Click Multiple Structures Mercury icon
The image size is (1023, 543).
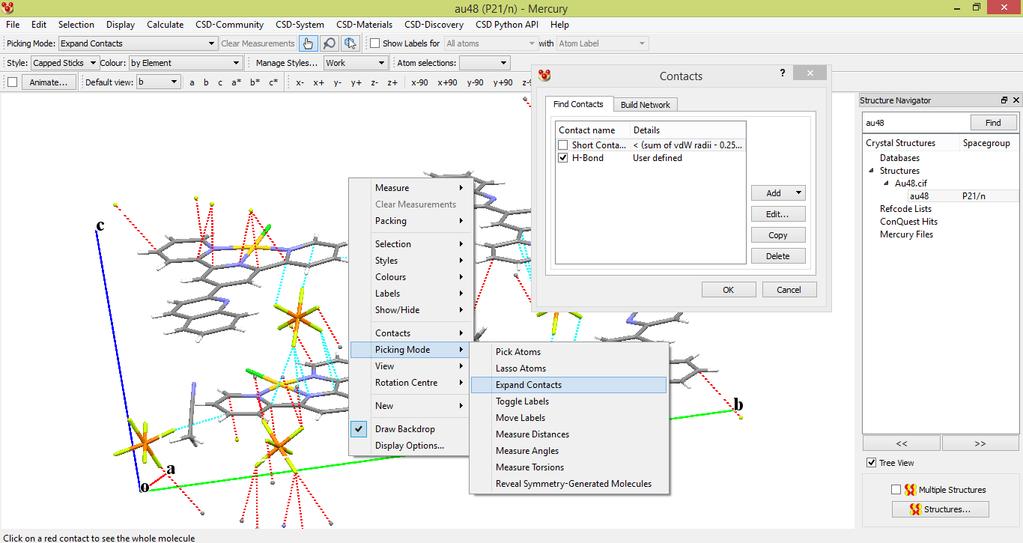[x=910, y=489]
